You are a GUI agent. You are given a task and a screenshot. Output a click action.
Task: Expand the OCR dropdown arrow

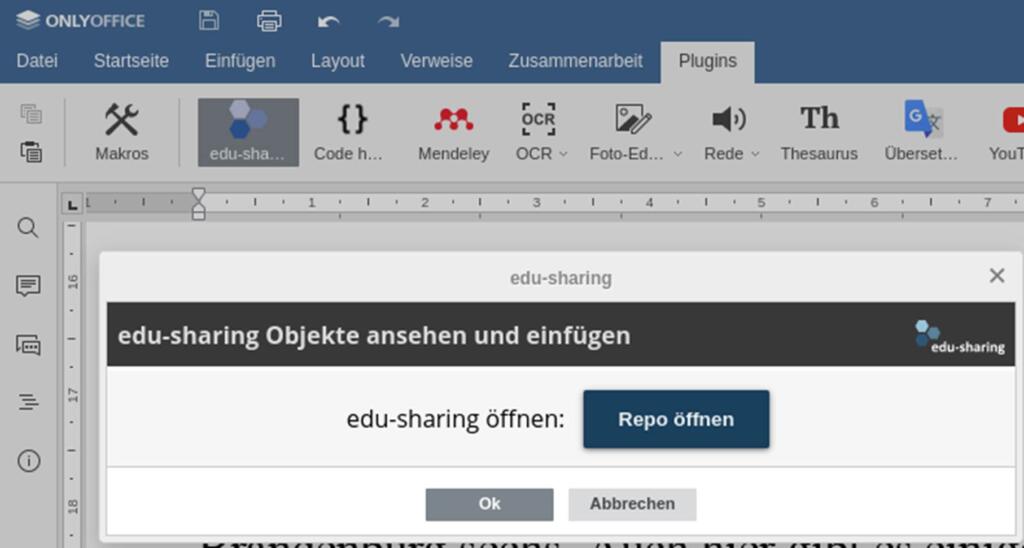563,154
